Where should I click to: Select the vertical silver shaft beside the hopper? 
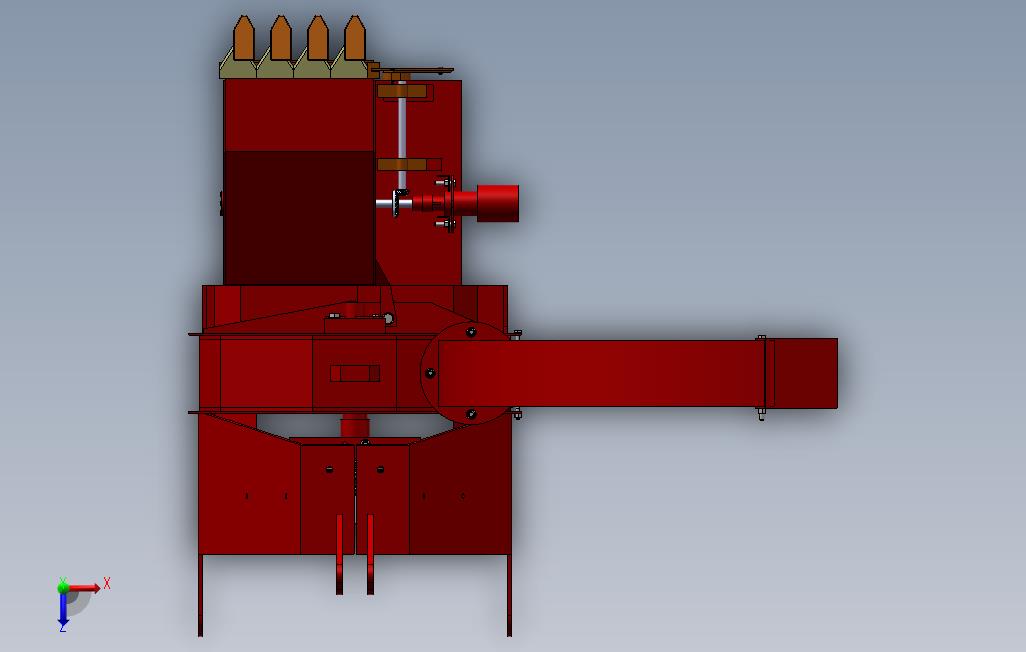[x=402, y=136]
